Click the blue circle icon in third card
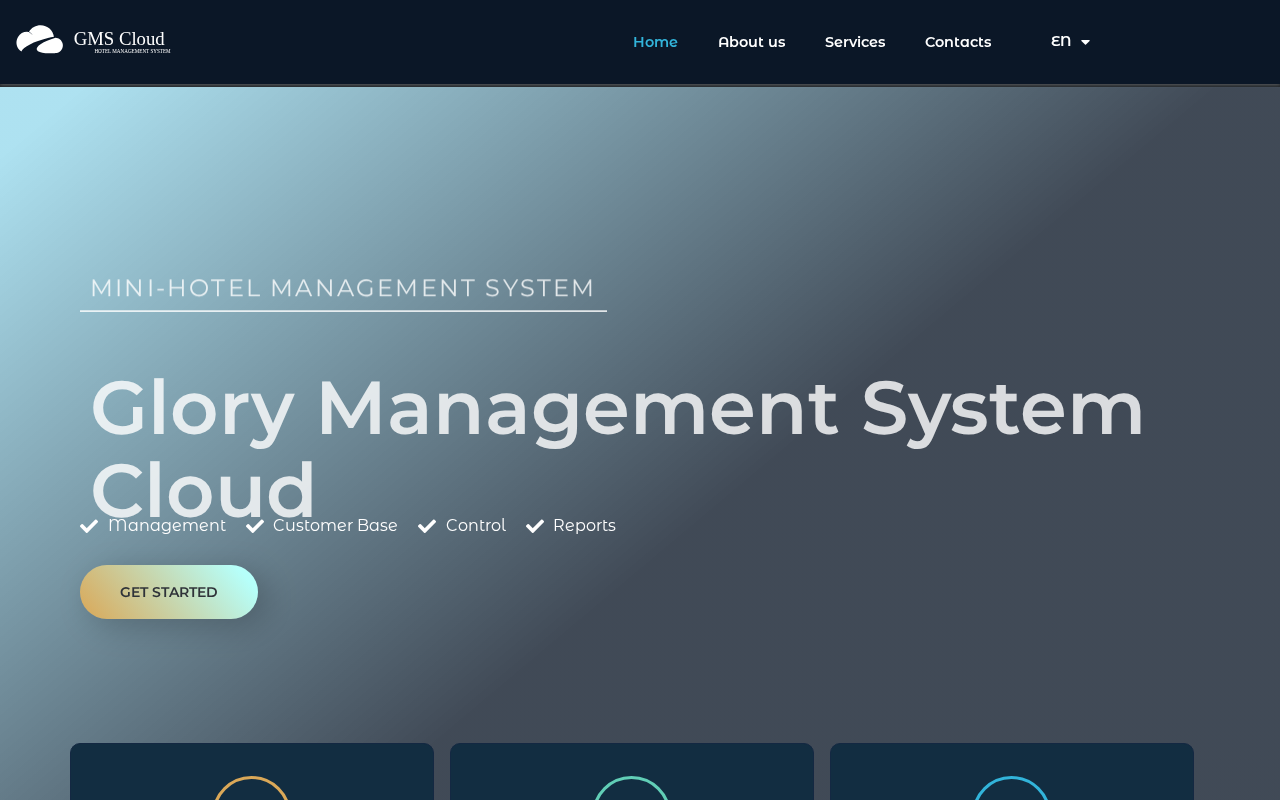Image resolution: width=1280 pixels, height=800 pixels. point(1012,788)
